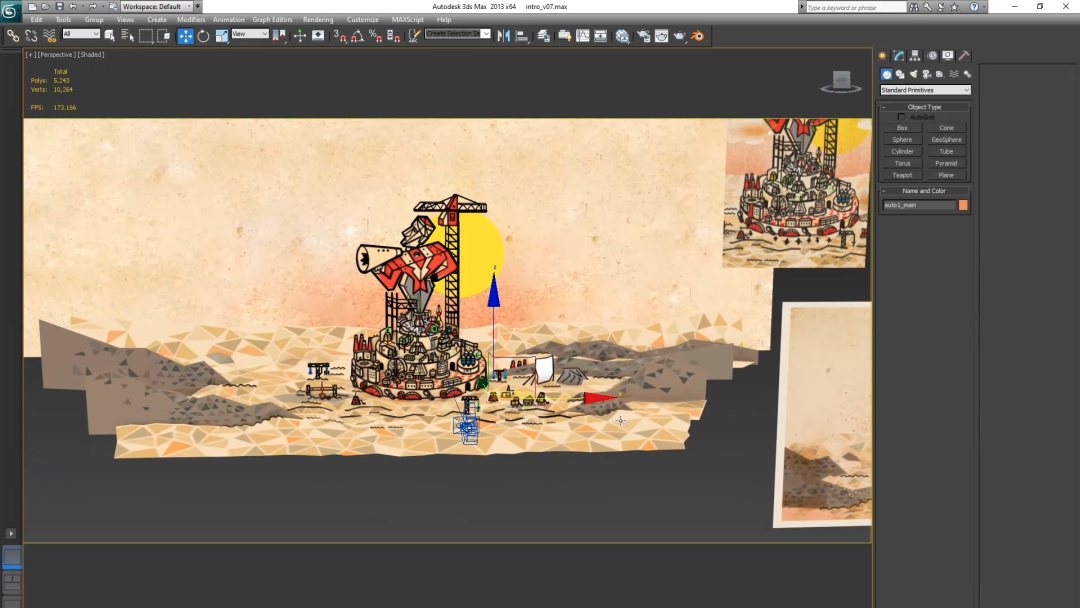Image resolution: width=1080 pixels, height=608 pixels.
Task: Choose the Rectangular Selection Region tool
Action: pos(145,36)
